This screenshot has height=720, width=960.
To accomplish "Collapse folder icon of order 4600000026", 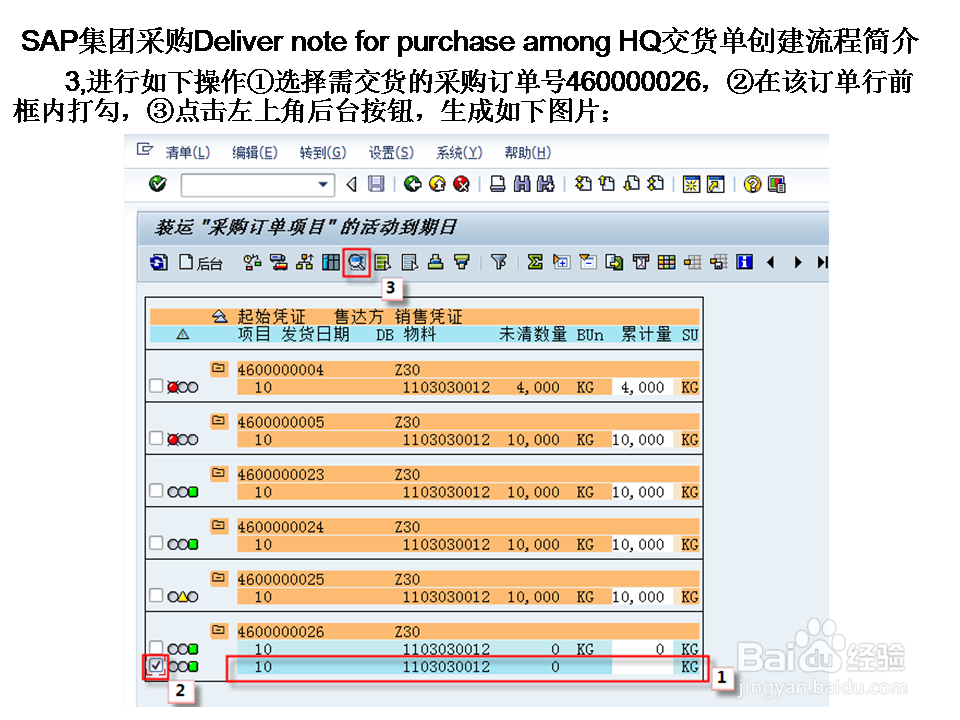I will click(x=219, y=630).
